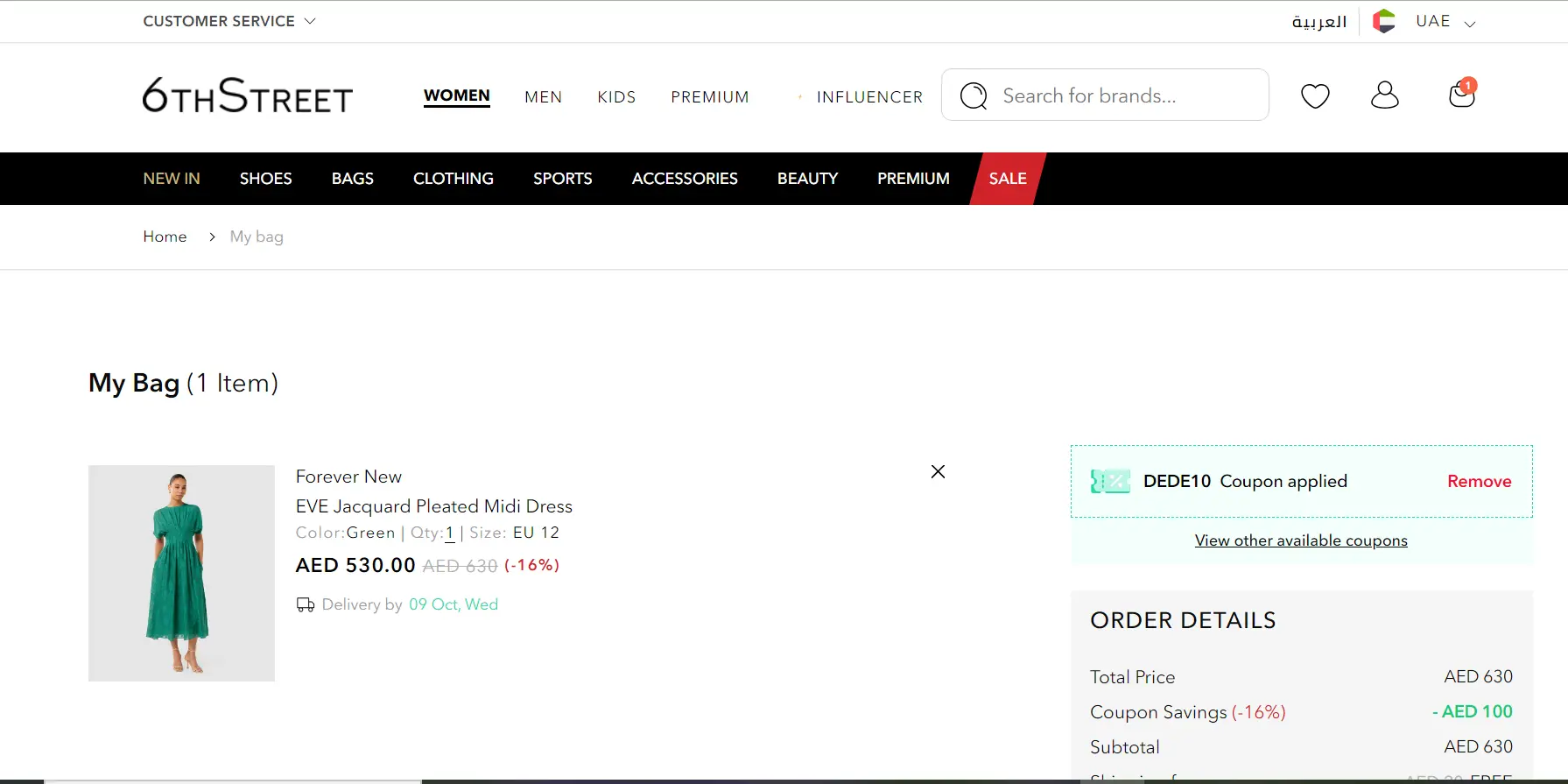Open Premium in the black navigation bar
The image size is (1568, 784).
[913, 179]
